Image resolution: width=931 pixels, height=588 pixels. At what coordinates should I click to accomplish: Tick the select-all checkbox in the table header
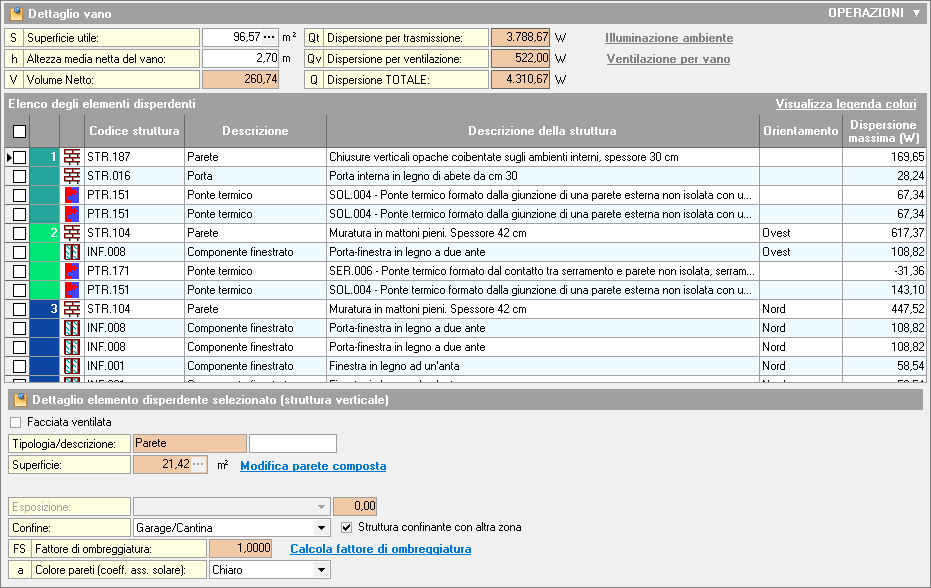pos(19,131)
